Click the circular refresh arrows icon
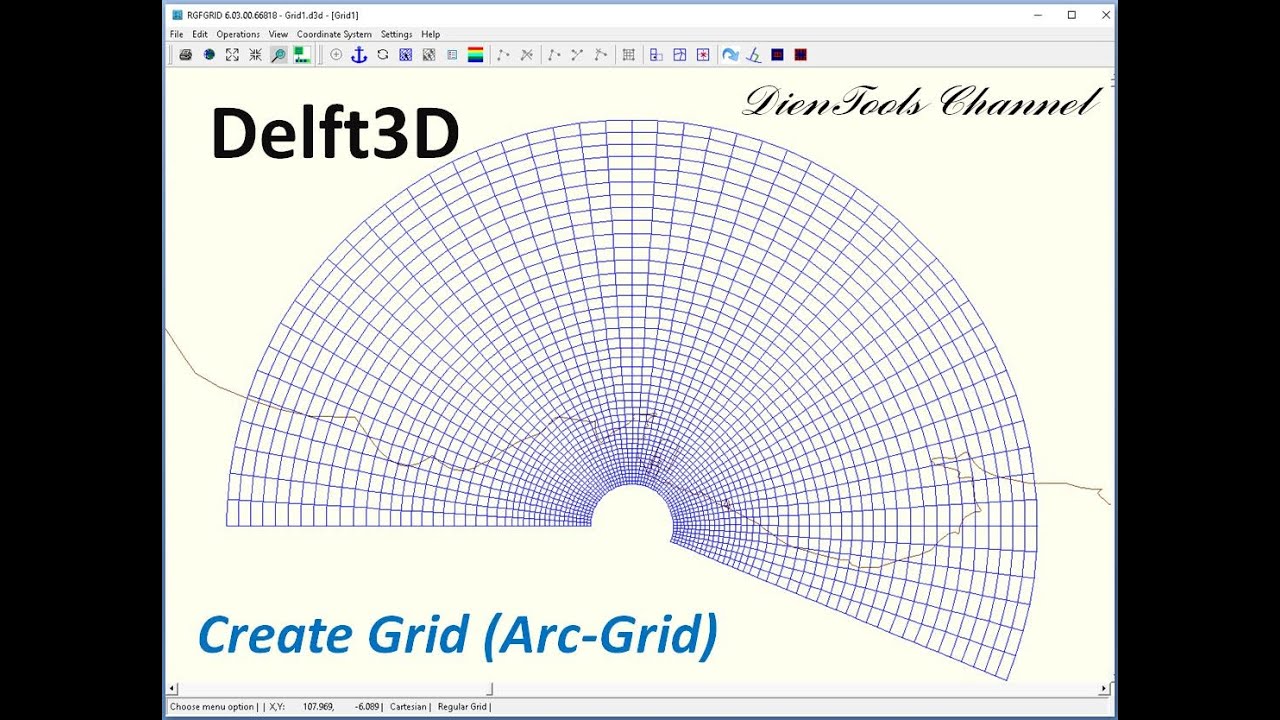Screen dimensions: 1280x720 382,55
